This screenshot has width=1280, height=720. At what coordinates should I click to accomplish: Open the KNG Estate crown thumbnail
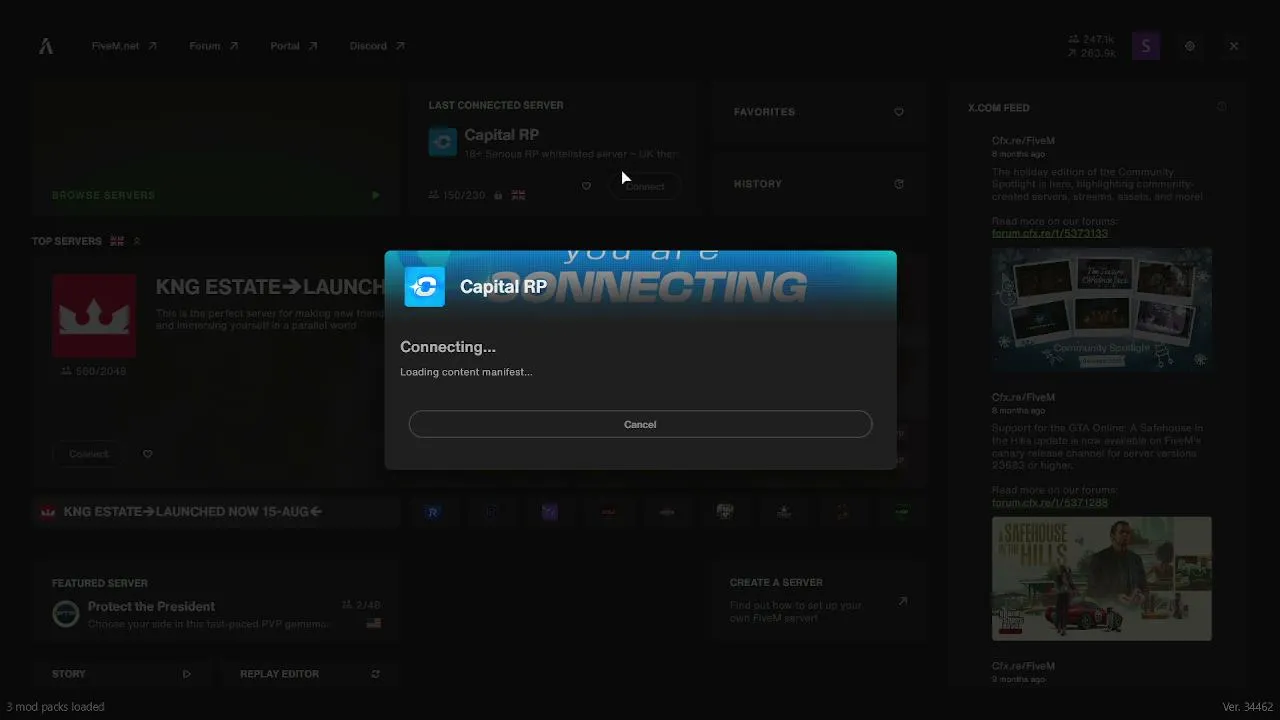click(94, 316)
